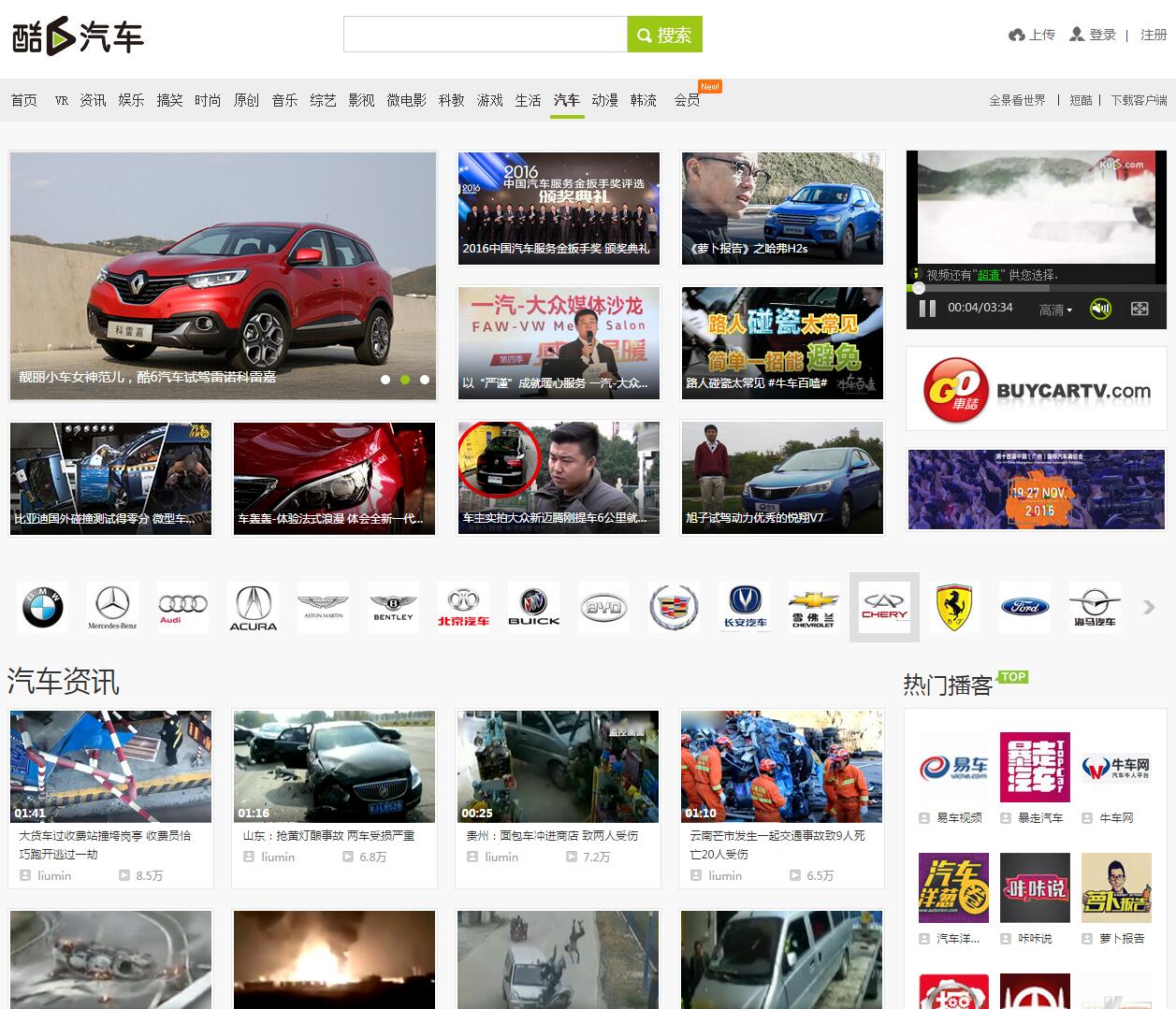1176x1009 pixels.
Task: Play the 00:25 贵州面包车冲进商店 video
Action: coord(559,767)
